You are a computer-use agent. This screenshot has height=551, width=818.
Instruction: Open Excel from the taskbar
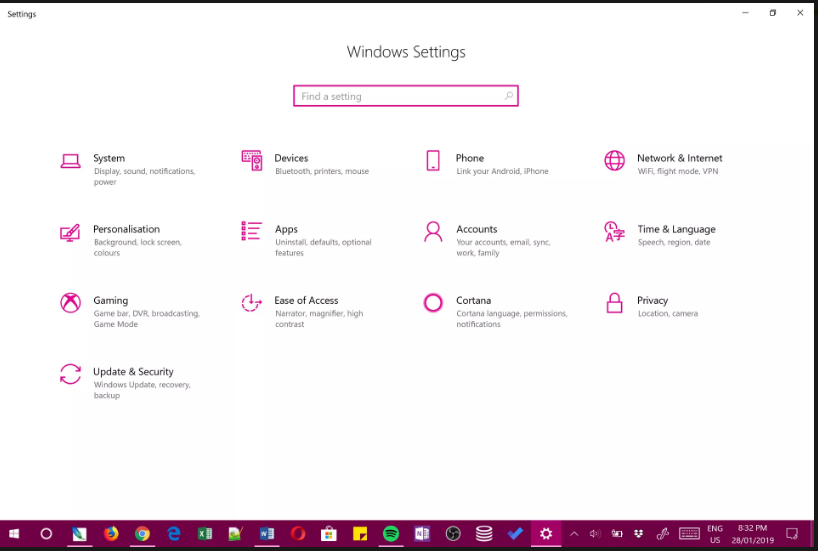(x=204, y=534)
